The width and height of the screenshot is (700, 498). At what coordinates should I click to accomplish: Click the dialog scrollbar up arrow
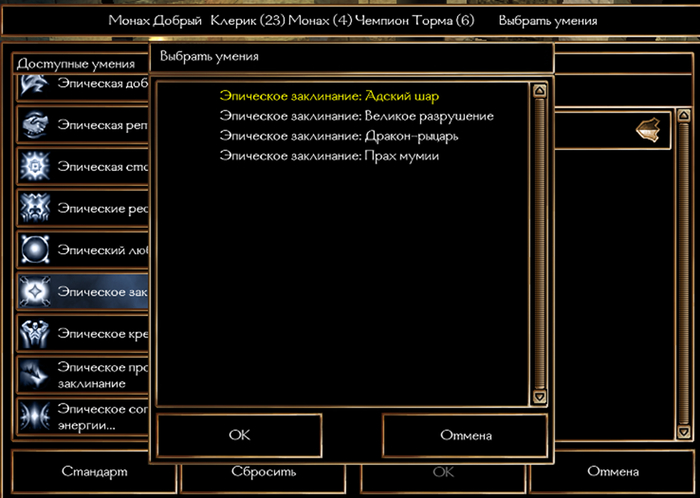coord(540,91)
